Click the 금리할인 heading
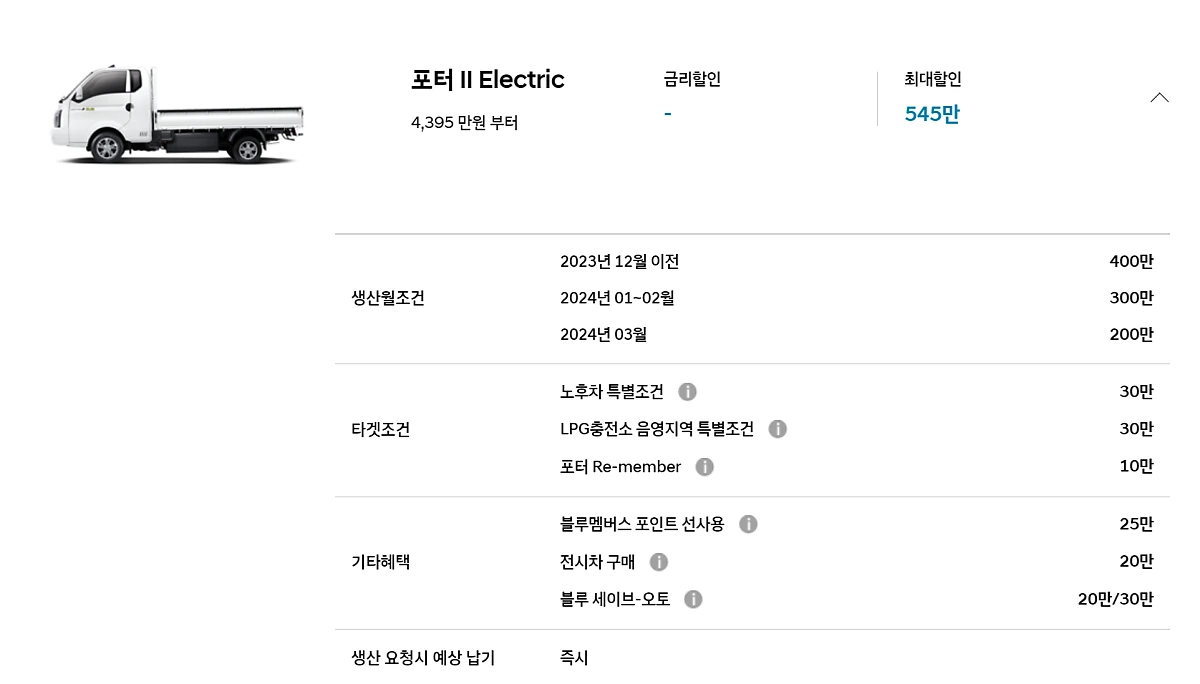 [691, 79]
